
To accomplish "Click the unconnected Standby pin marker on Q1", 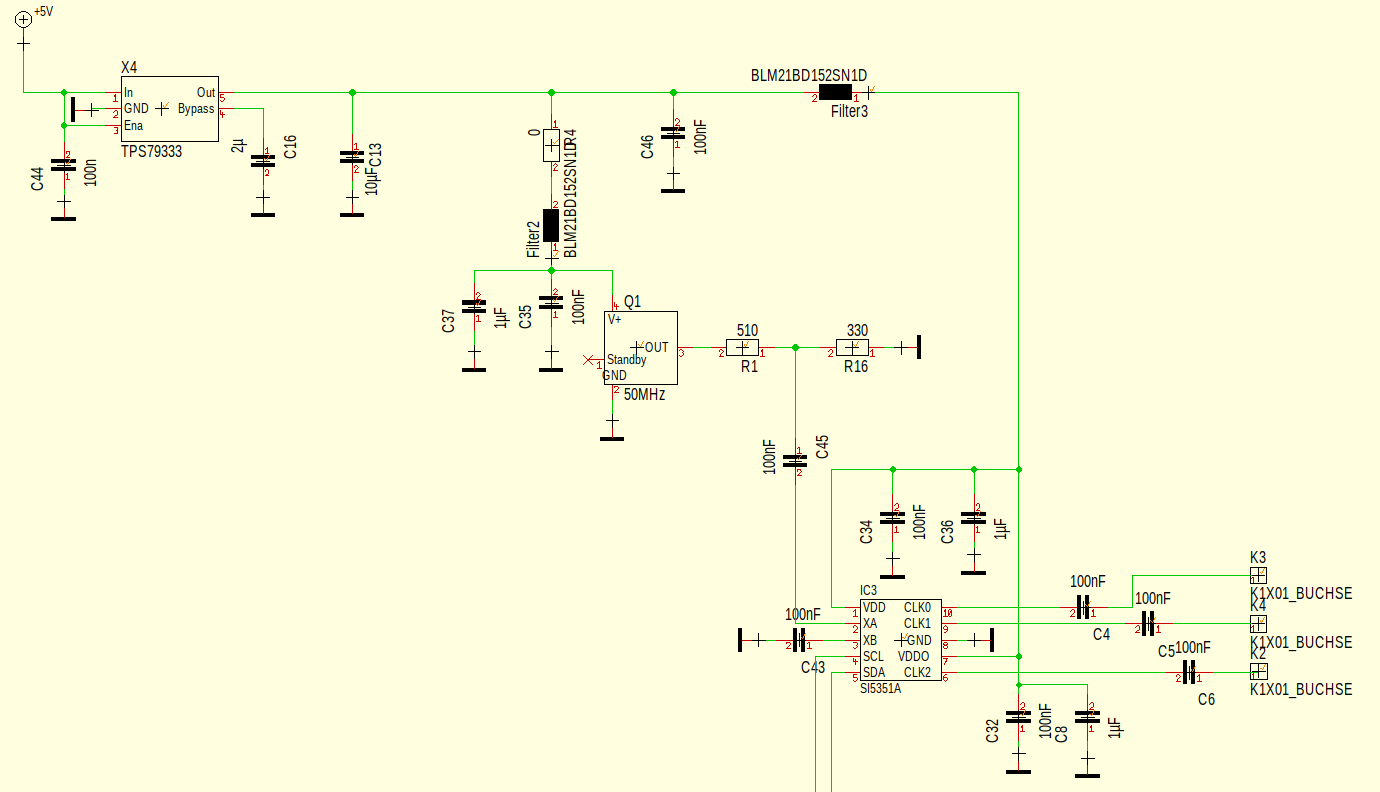I will (x=587, y=359).
